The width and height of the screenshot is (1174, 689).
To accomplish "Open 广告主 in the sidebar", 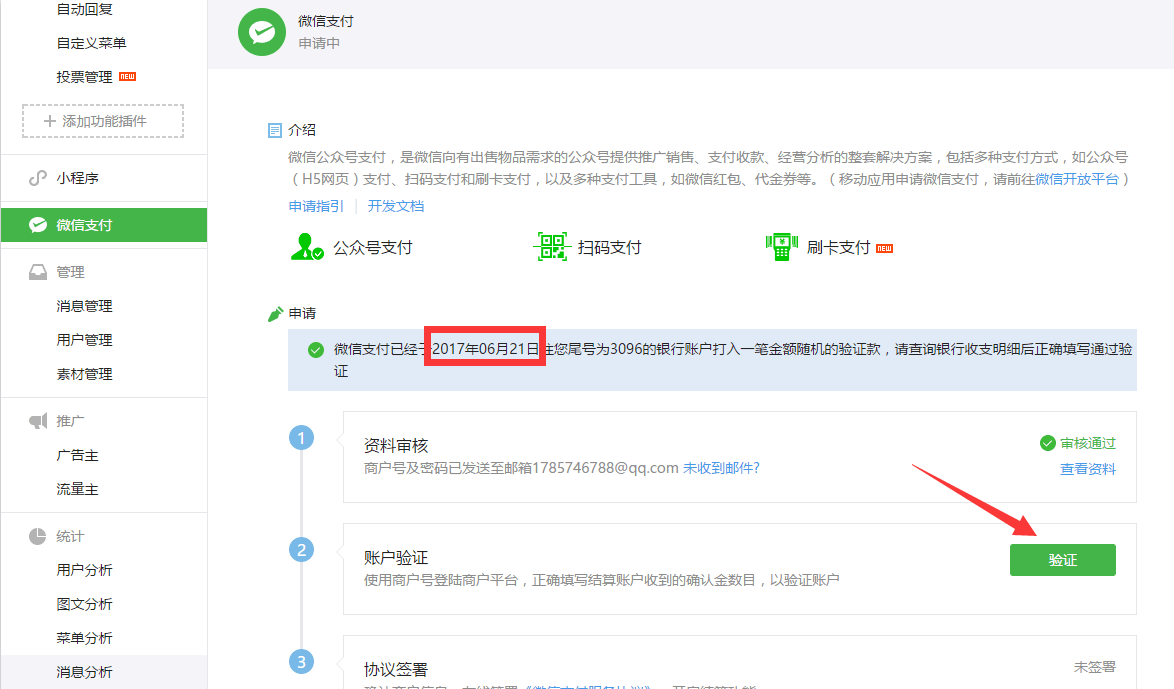I will click(78, 455).
